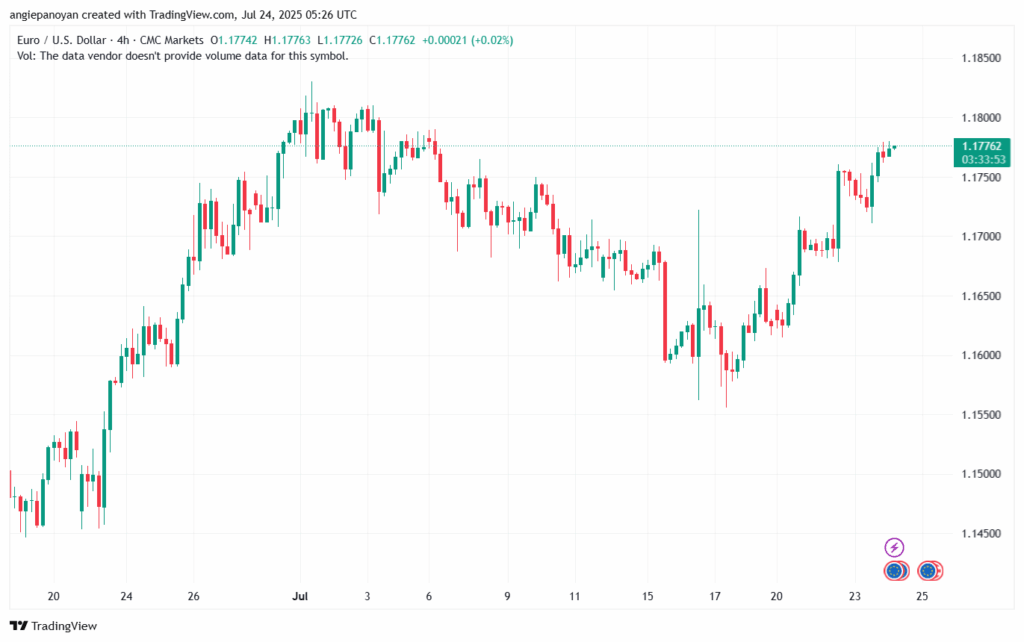Open the EU flag event below lightning icon
1024x642 pixels.
[895, 571]
